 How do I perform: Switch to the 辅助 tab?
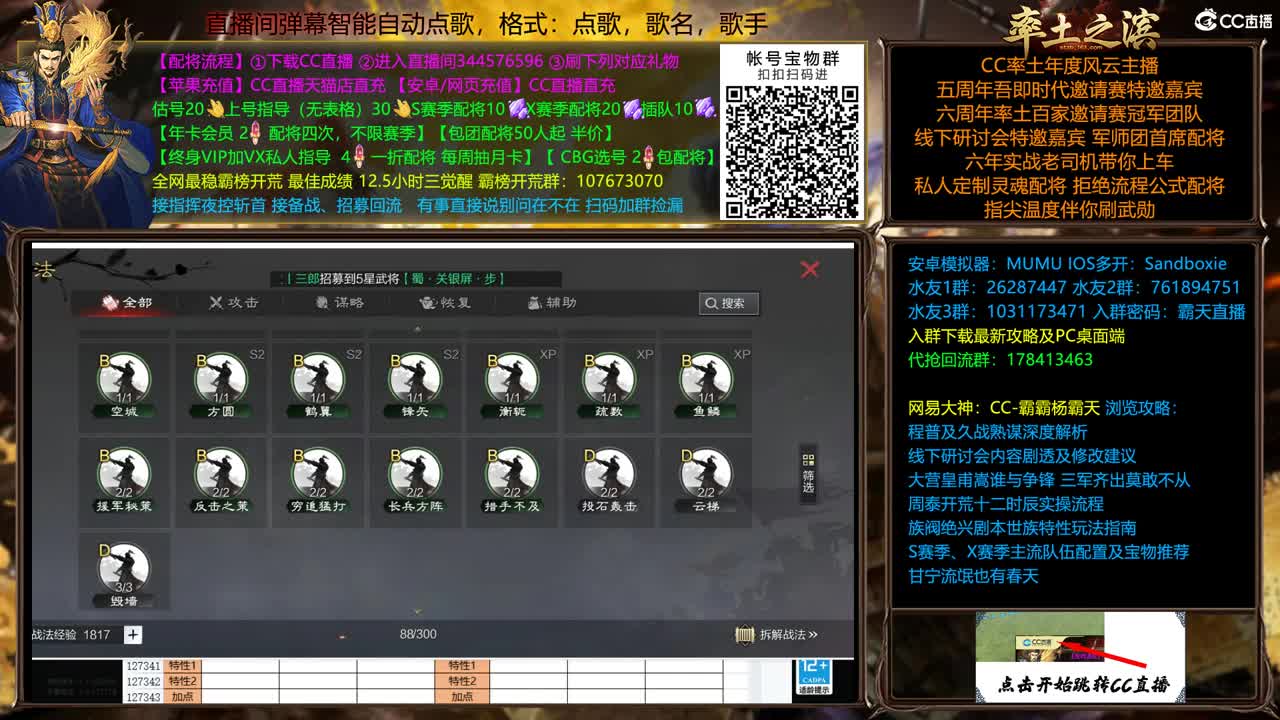[x=552, y=303]
